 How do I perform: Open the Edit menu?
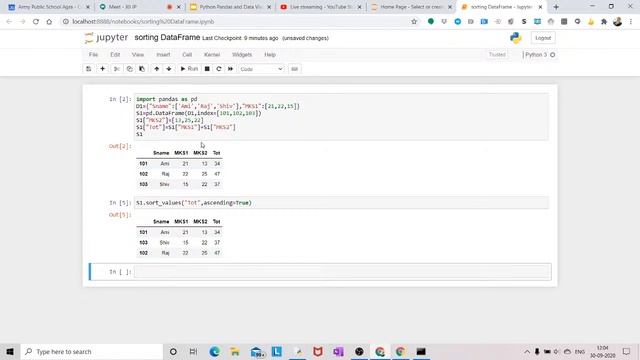pyautogui.click(x=115, y=55)
